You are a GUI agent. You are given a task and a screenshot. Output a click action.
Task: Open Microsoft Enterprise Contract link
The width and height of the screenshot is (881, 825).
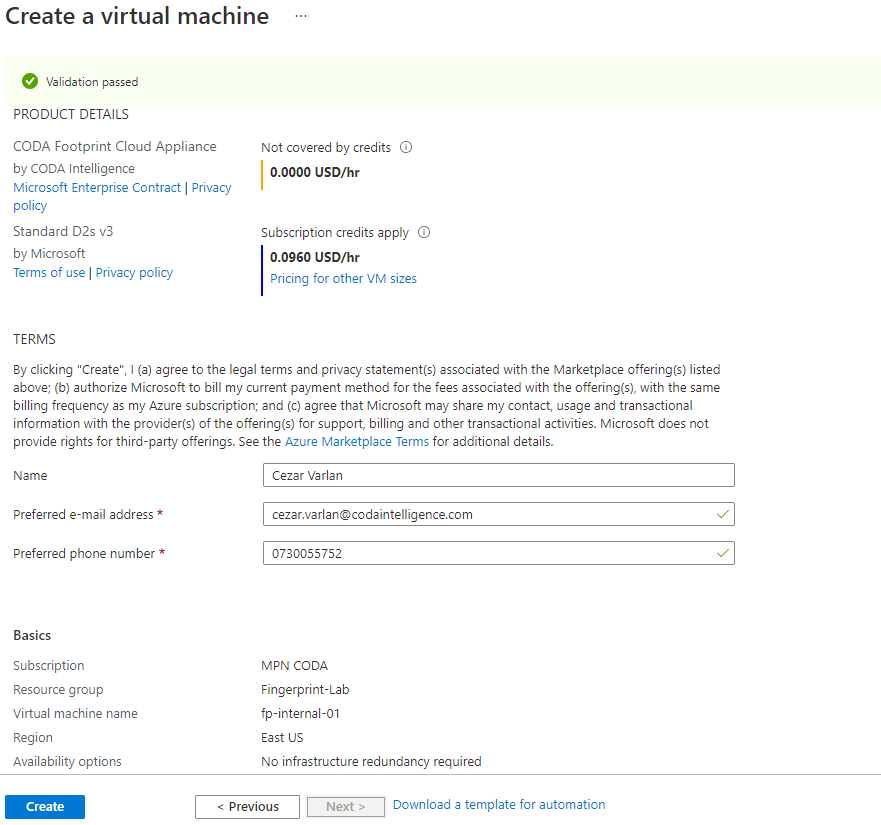97,188
